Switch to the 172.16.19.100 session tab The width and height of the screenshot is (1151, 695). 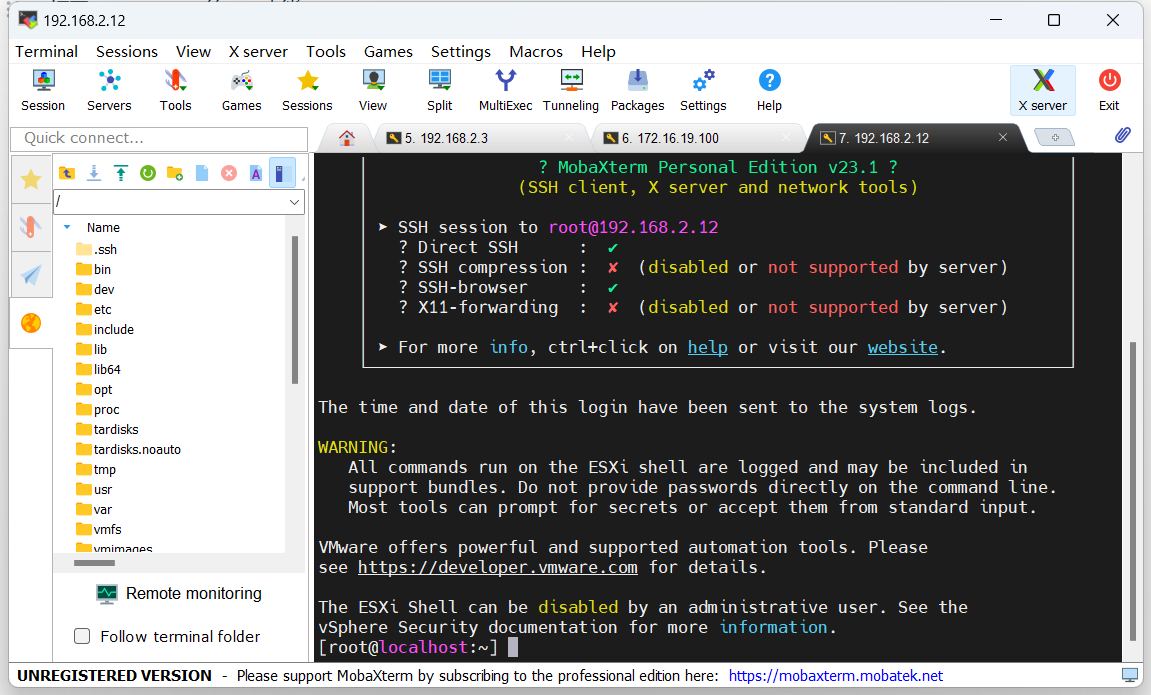670,138
